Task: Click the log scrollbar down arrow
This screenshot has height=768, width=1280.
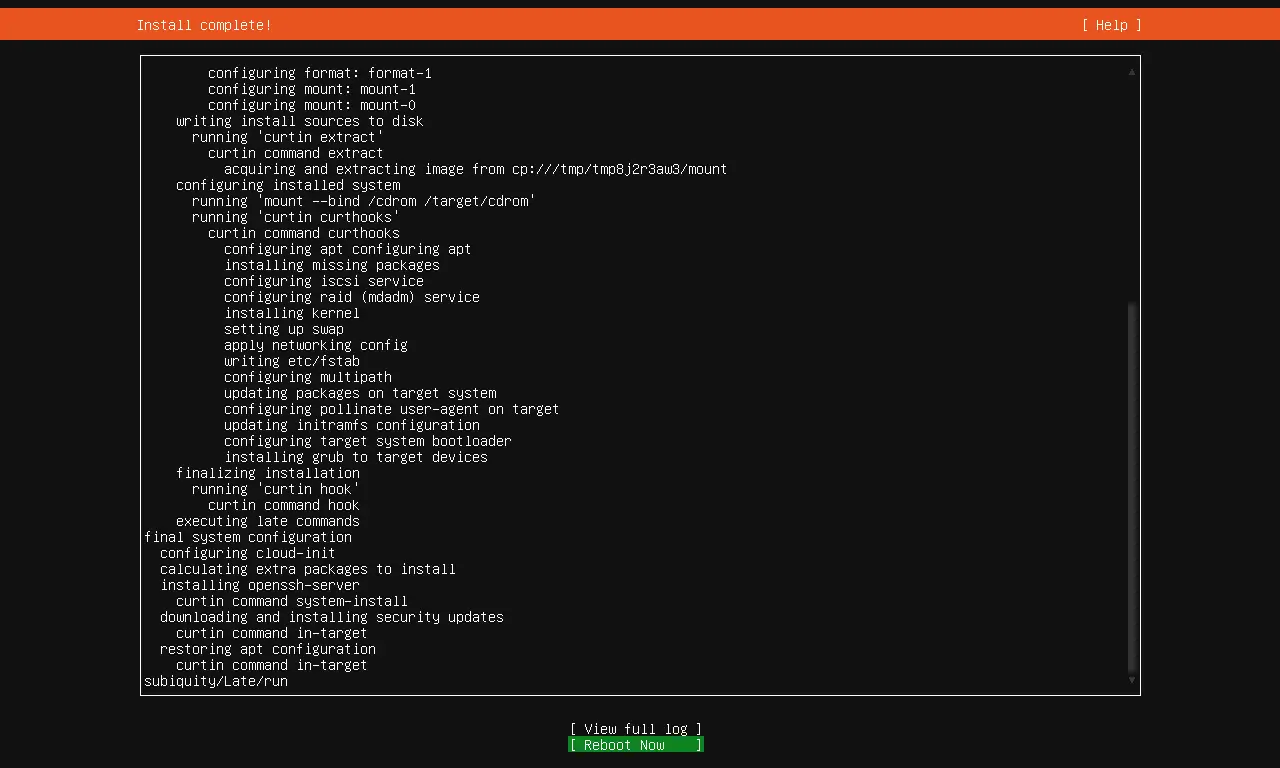Action: point(1132,680)
